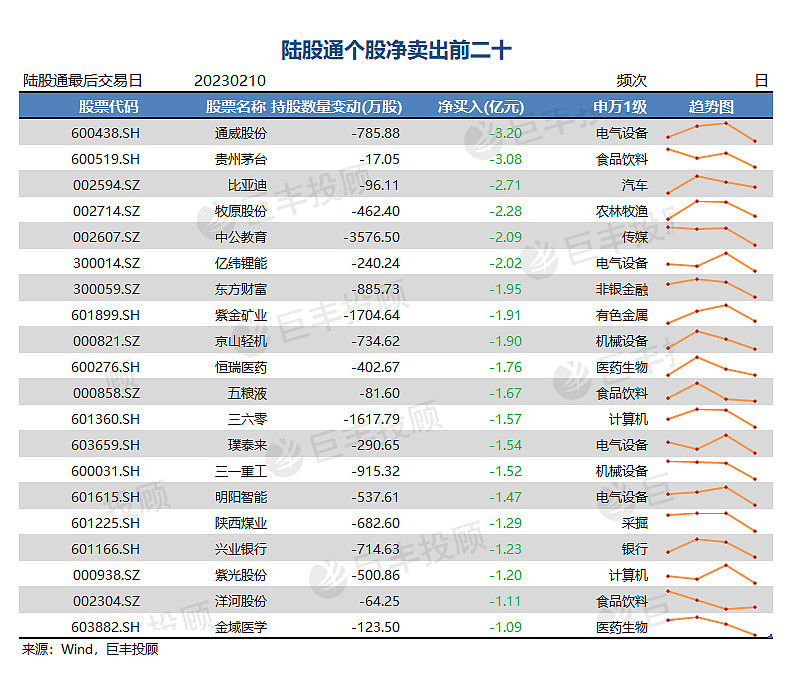Select the 持股数量变动(万股) column header
Image resolution: width=793 pixels, height=683 pixels.
point(337,107)
